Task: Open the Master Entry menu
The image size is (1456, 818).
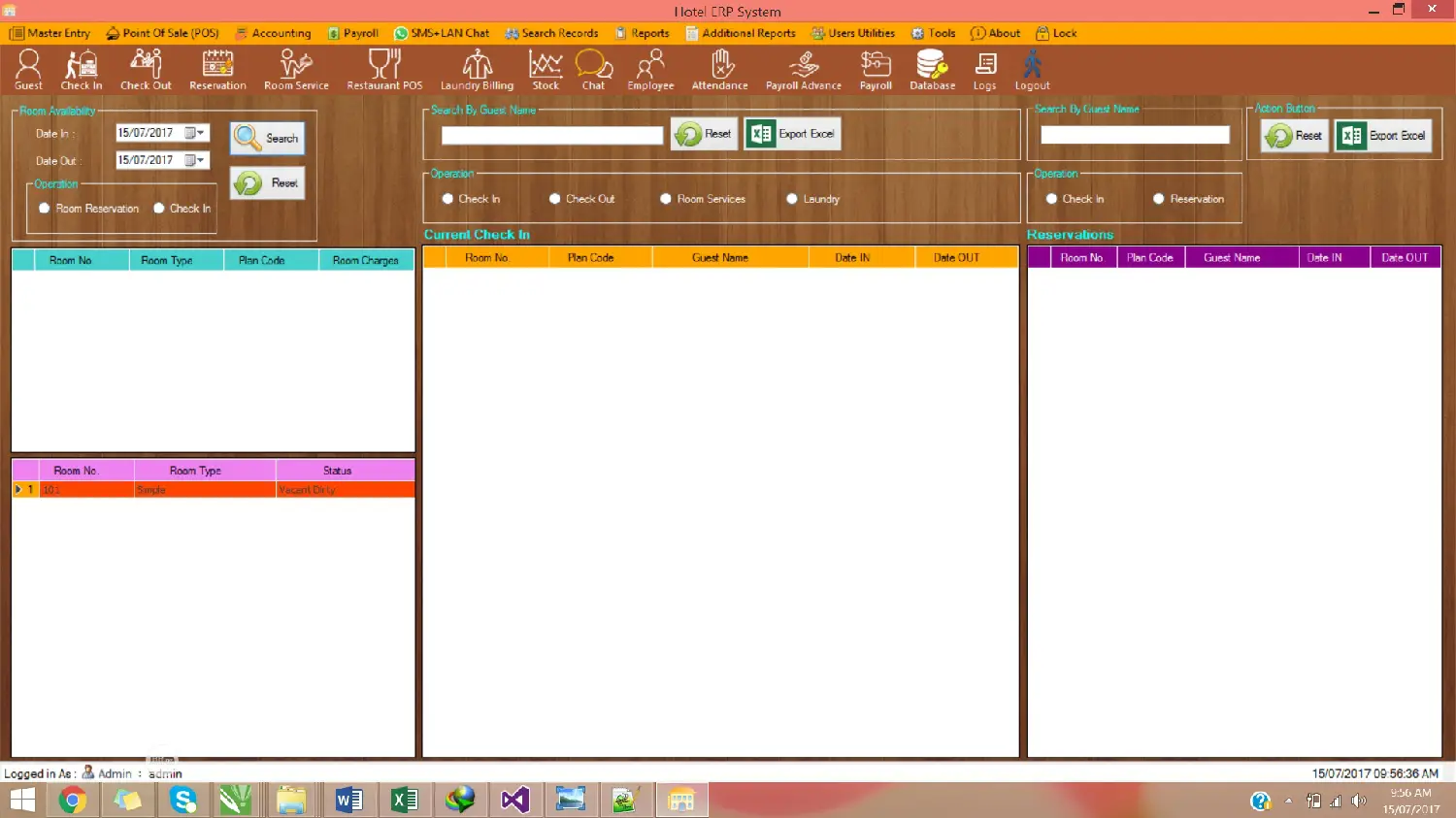Action: 50,33
